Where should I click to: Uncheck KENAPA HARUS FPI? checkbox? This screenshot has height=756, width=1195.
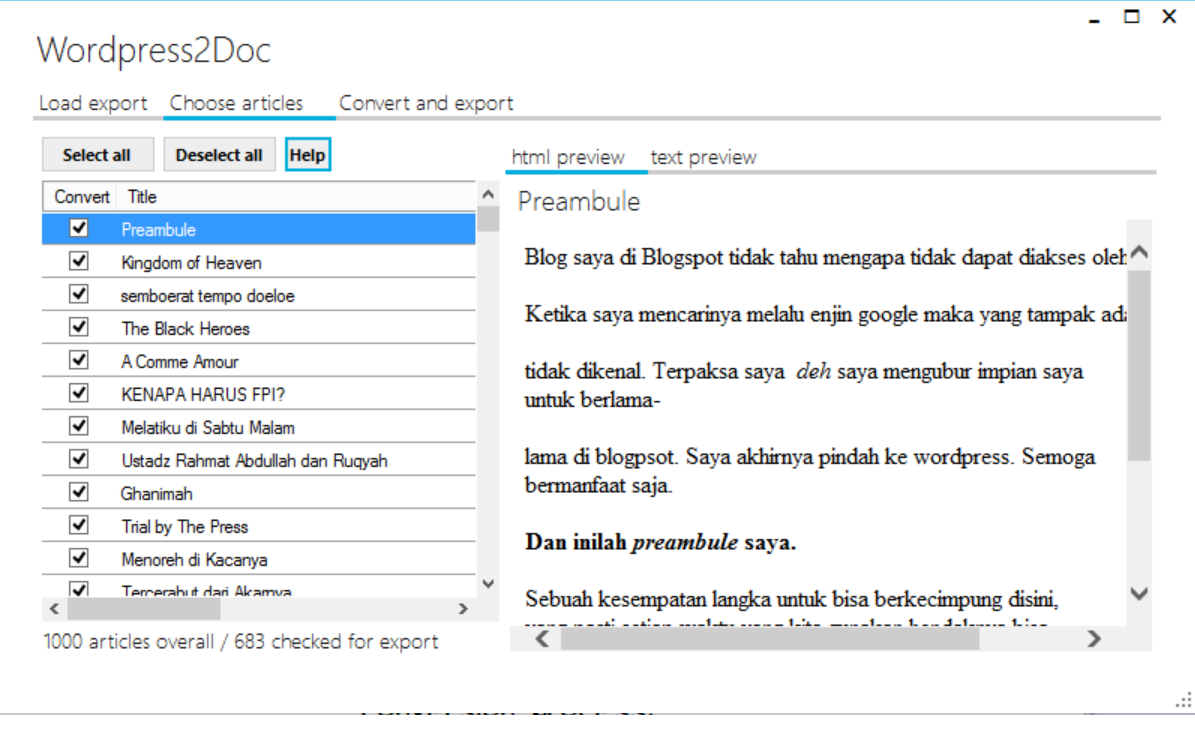click(79, 394)
